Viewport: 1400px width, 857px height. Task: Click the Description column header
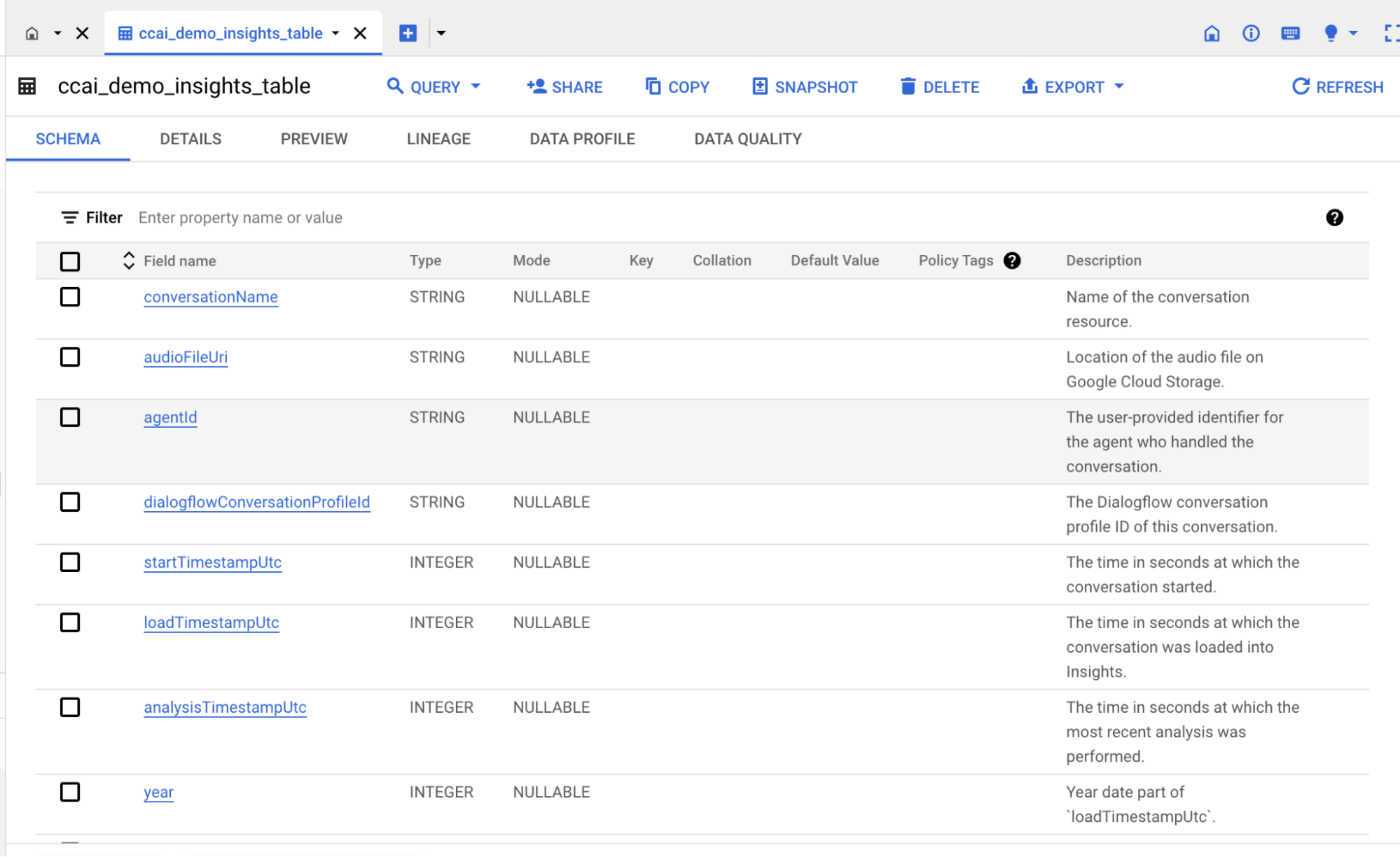coord(1104,260)
